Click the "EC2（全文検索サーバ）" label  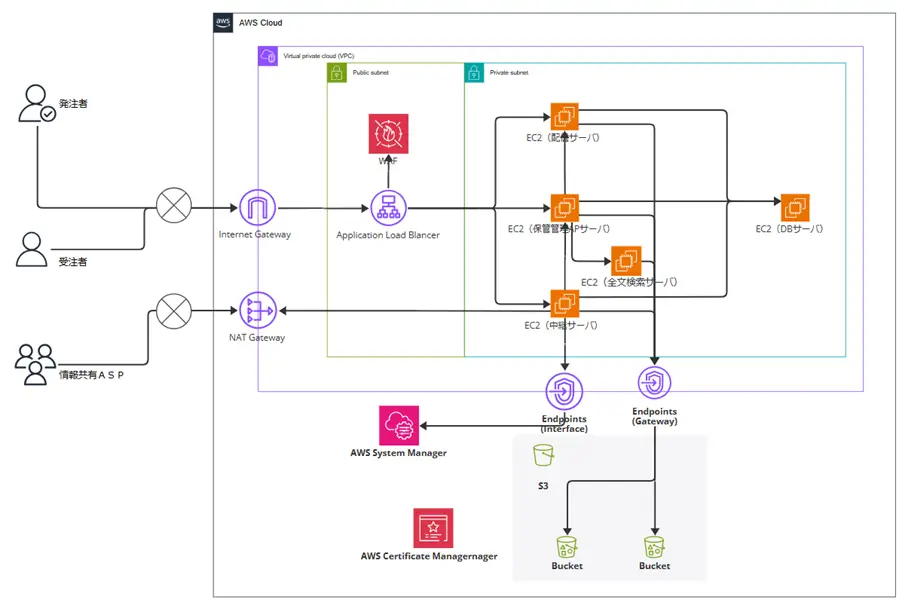(629, 282)
